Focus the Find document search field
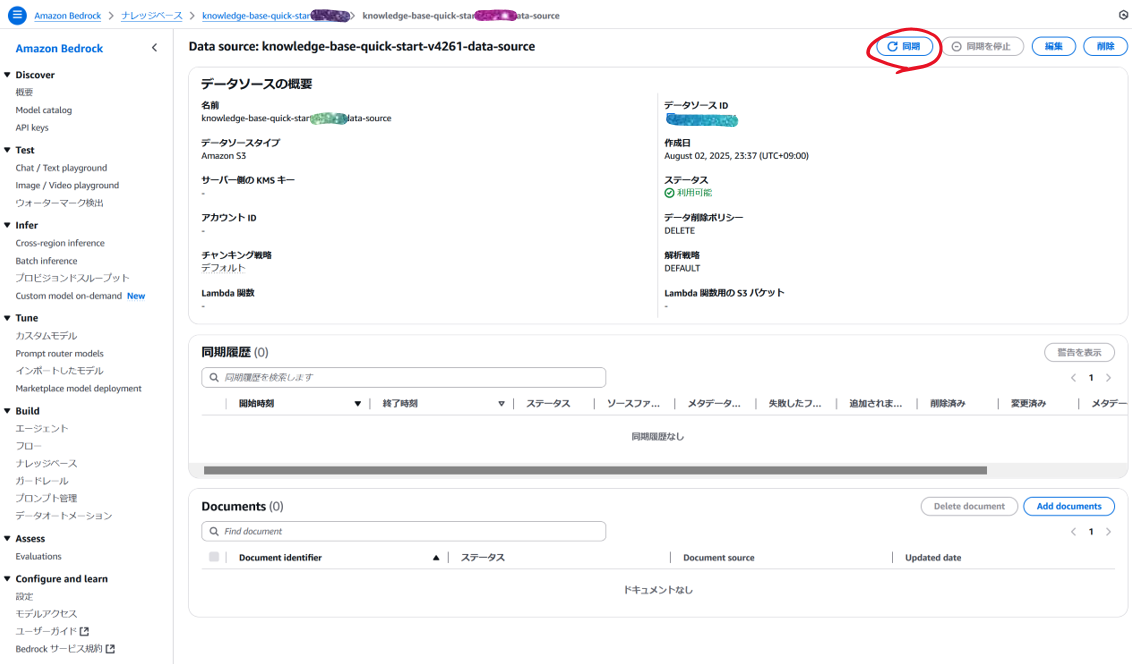 404,531
